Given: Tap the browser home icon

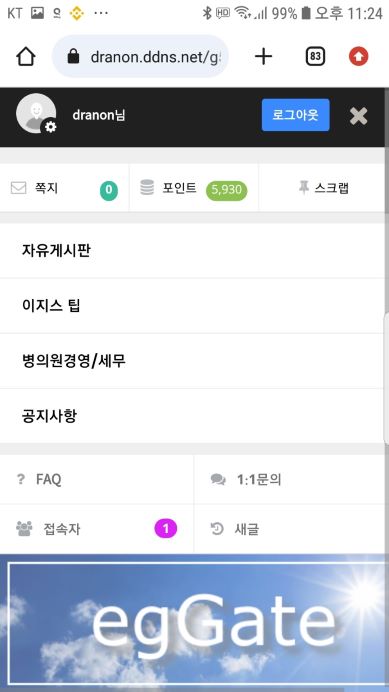Looking at the screenshot, I should pyautogui.click(x=26, y=56).
